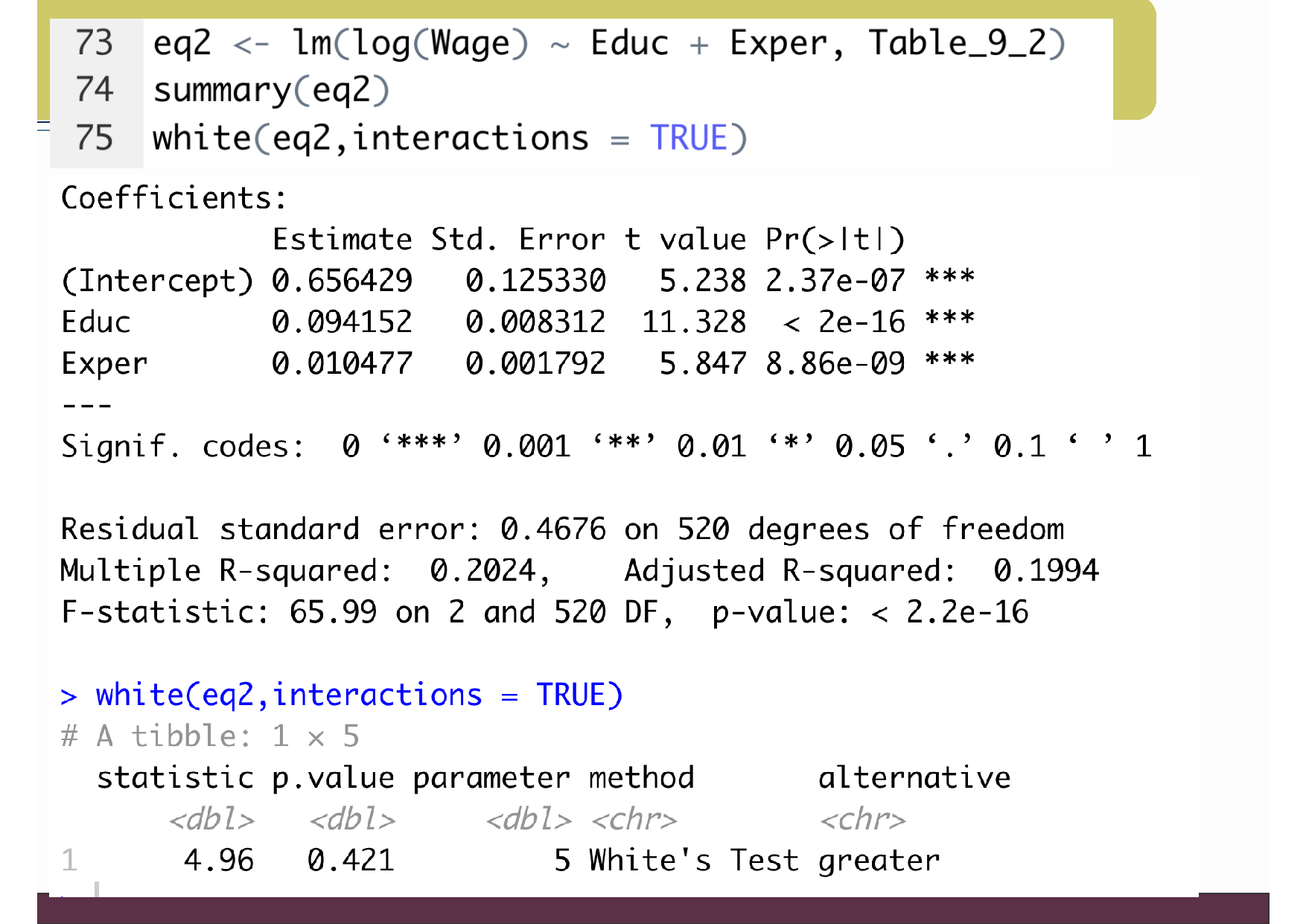Click the Coefficients heading in output
Image resolution: width=1306 pixels, height=924 pixels.
point(173,198)
